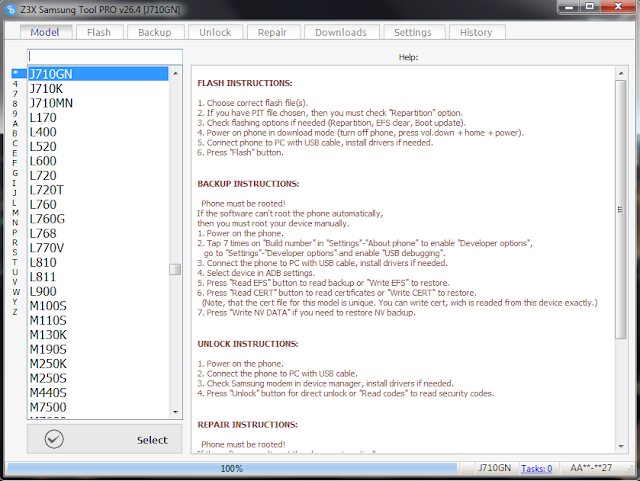
Task: Jump to models starting with A
Action: pos(15,123)
